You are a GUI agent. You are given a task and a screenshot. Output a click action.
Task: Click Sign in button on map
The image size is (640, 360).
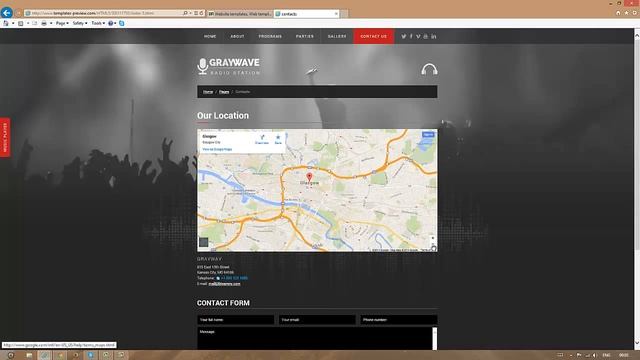(x=428, y=134)
